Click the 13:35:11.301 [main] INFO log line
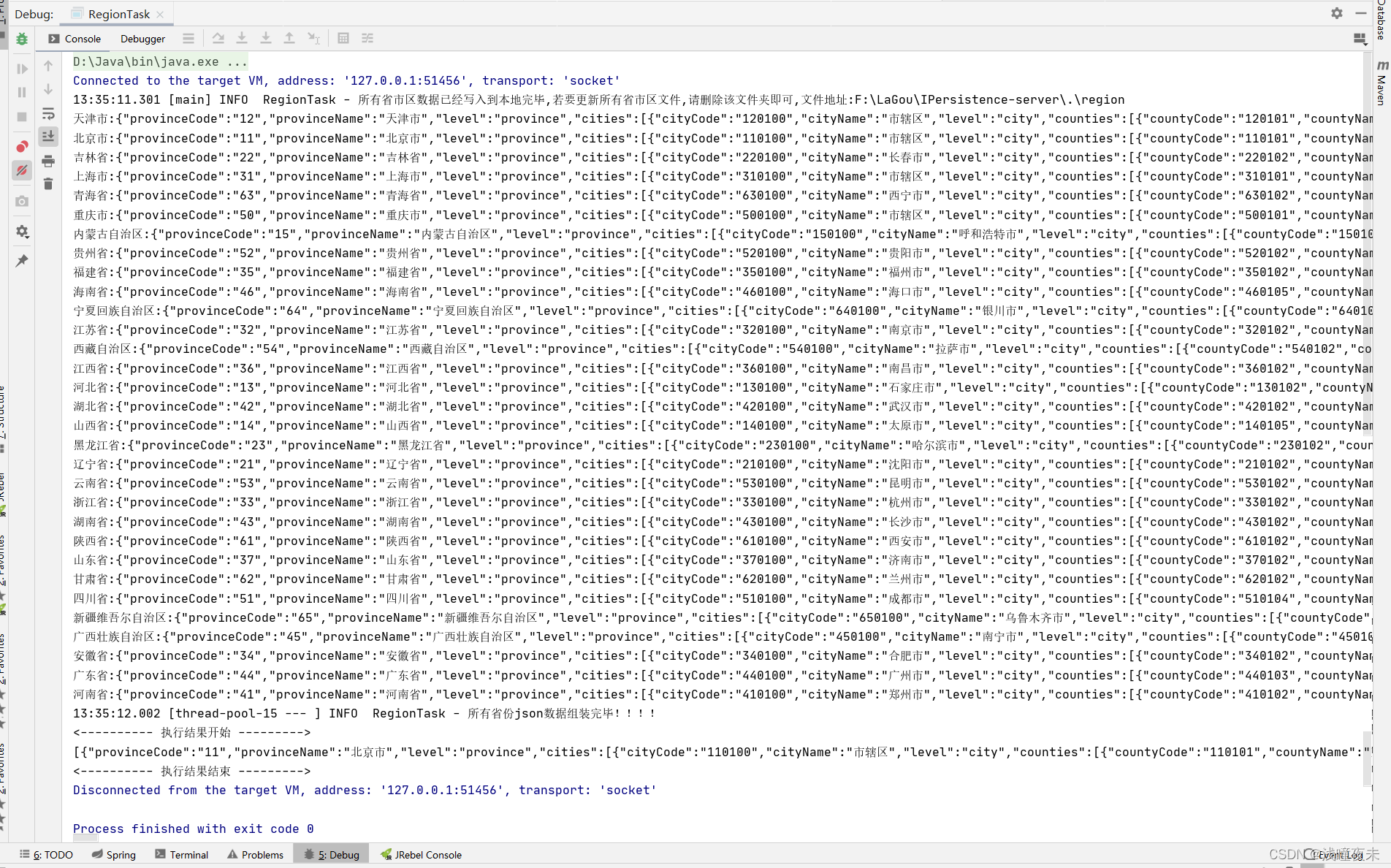 (x=599, y=99)
